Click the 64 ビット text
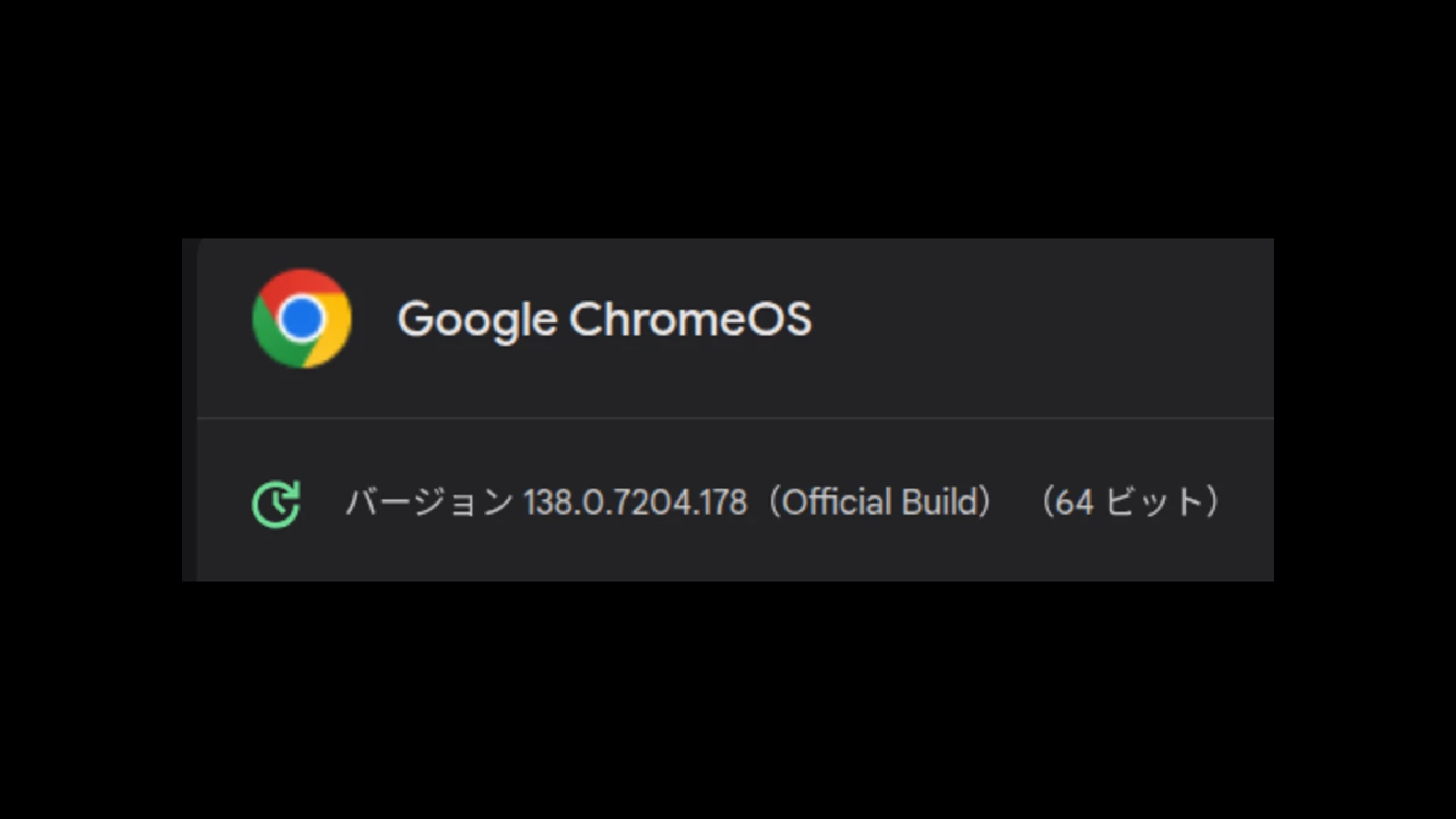This screenshot has width=1456, height=819. 1129,502
